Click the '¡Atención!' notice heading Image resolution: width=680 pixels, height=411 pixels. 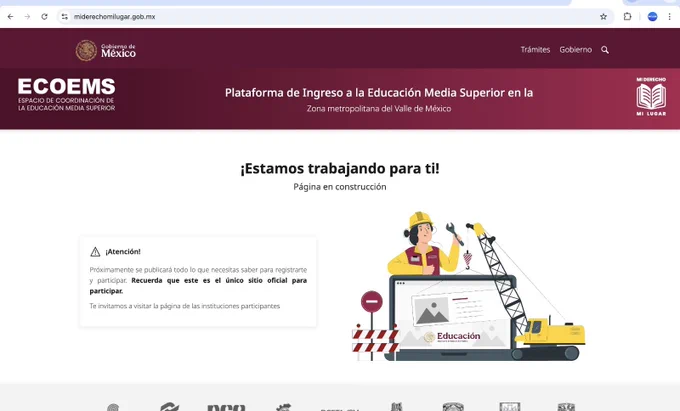pos(123,251)
